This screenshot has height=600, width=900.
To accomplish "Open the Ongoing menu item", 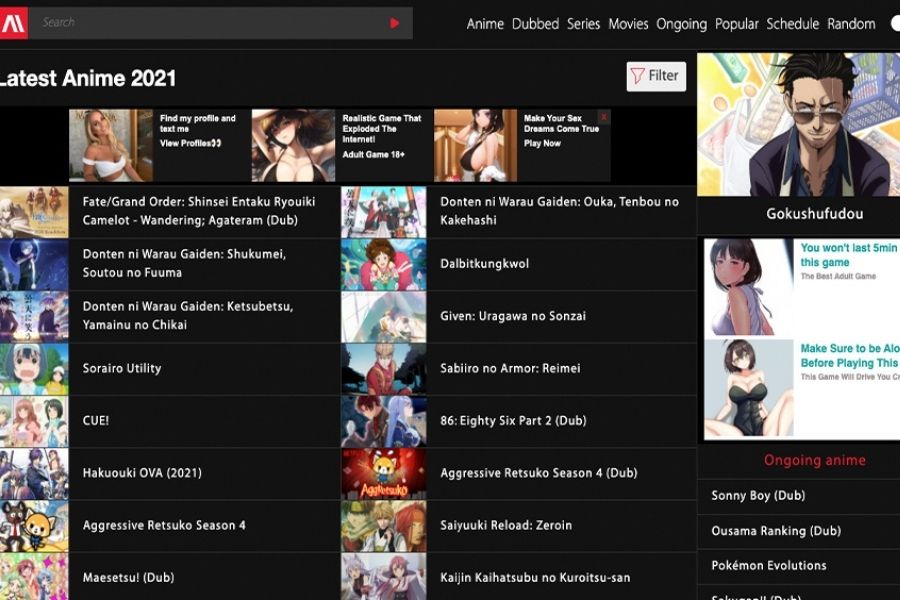I will click(x=681, y=24).
